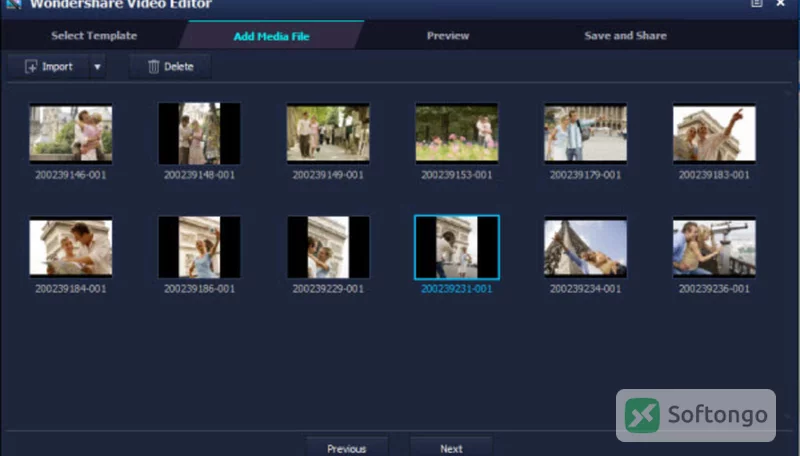Click the file name text 200239183-001
The width and height of the screenshot is (800, 456).
tap(714, 175)
